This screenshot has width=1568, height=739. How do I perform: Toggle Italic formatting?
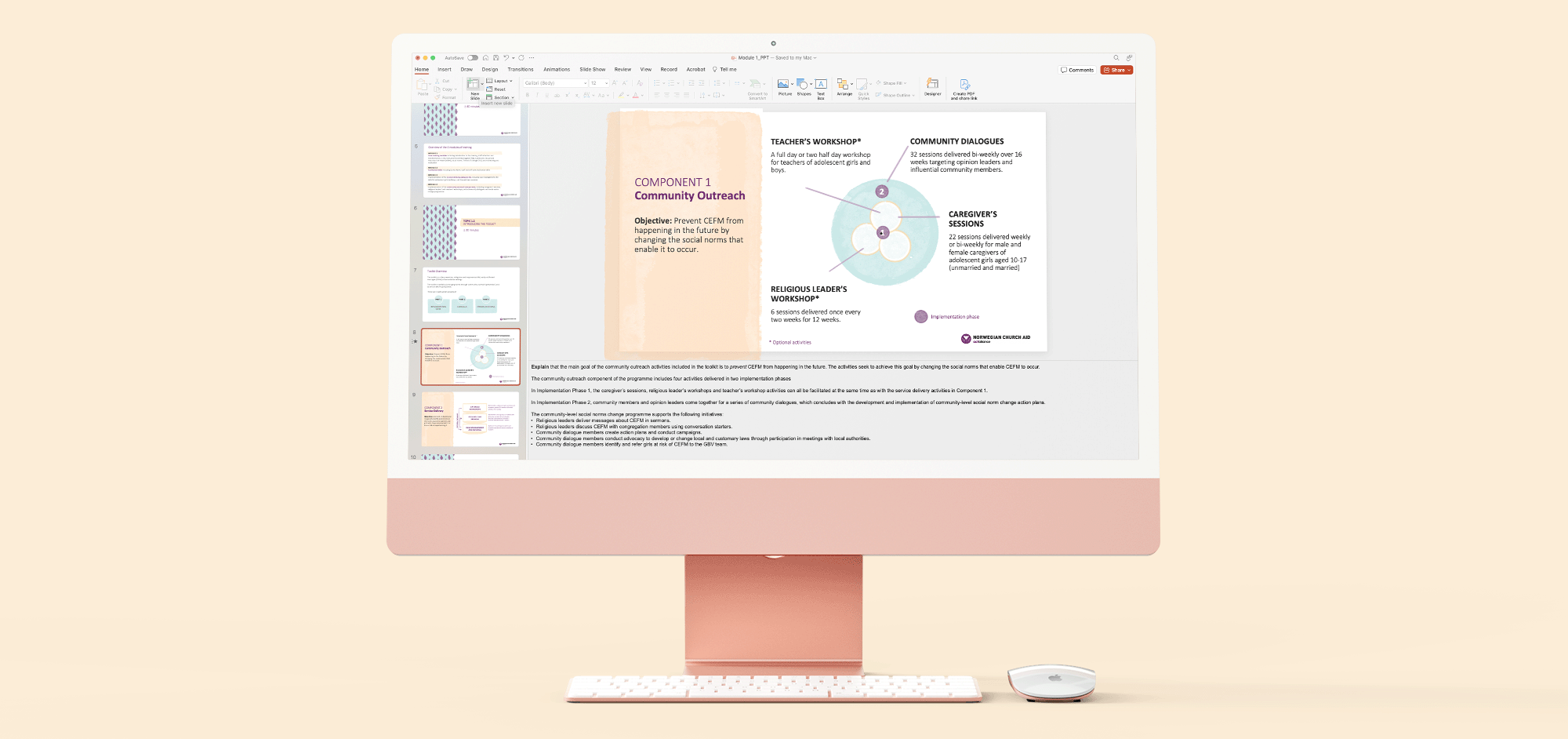(537, 95)
